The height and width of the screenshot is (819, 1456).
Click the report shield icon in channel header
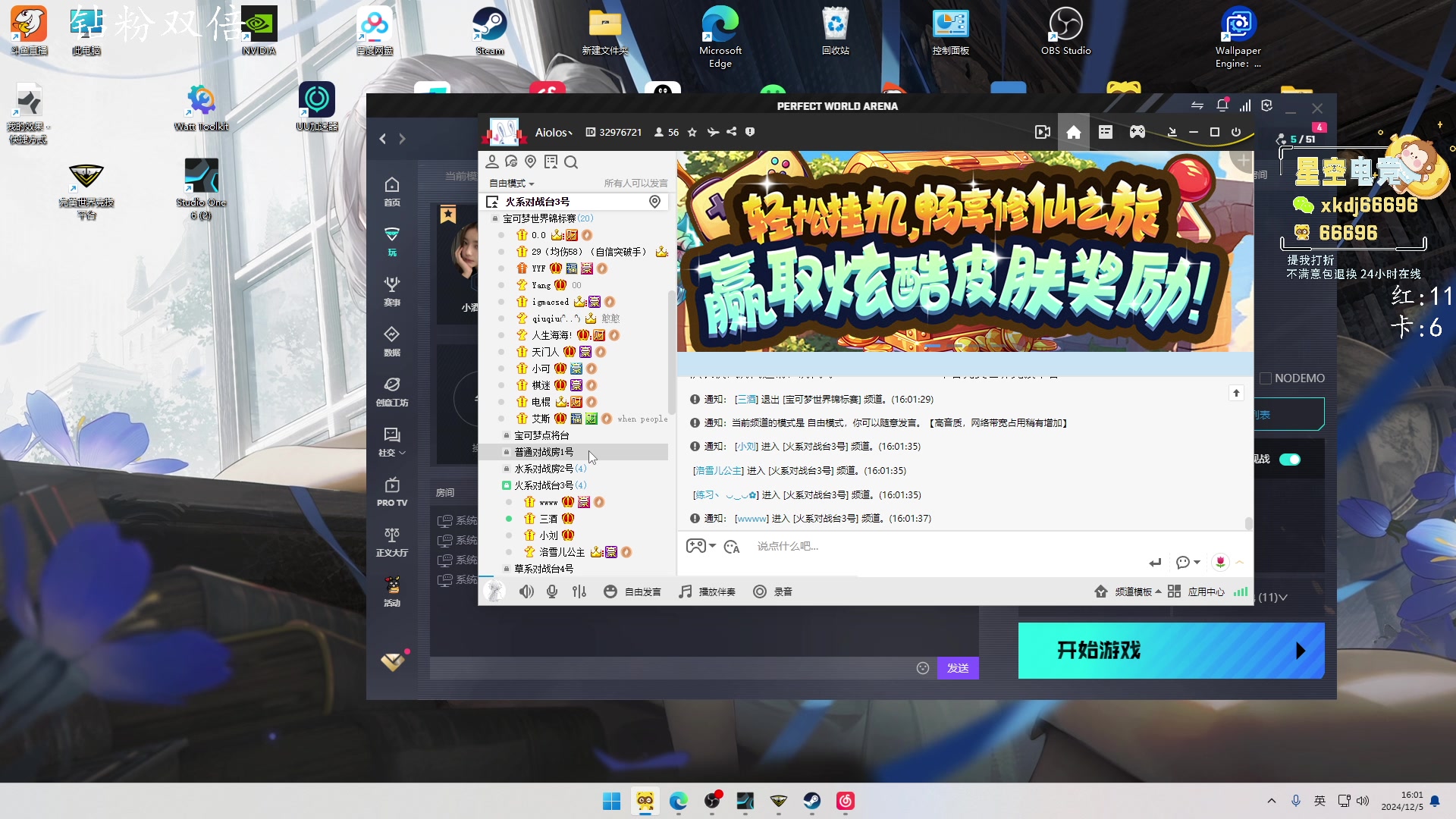coord(750,132)
